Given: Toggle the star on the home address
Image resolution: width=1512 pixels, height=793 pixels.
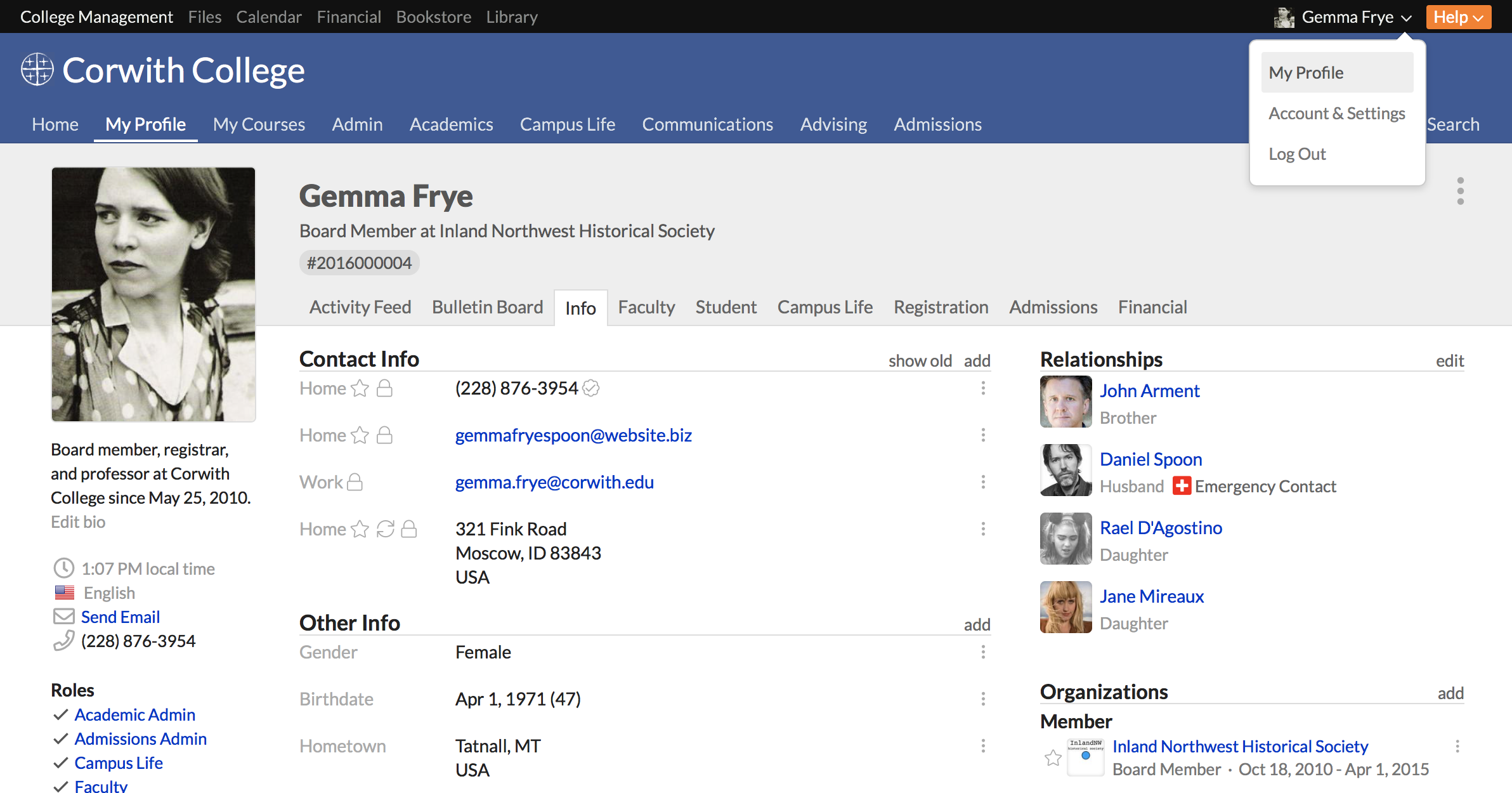Looking at the screenshot, I should click(x=360, y=529).
